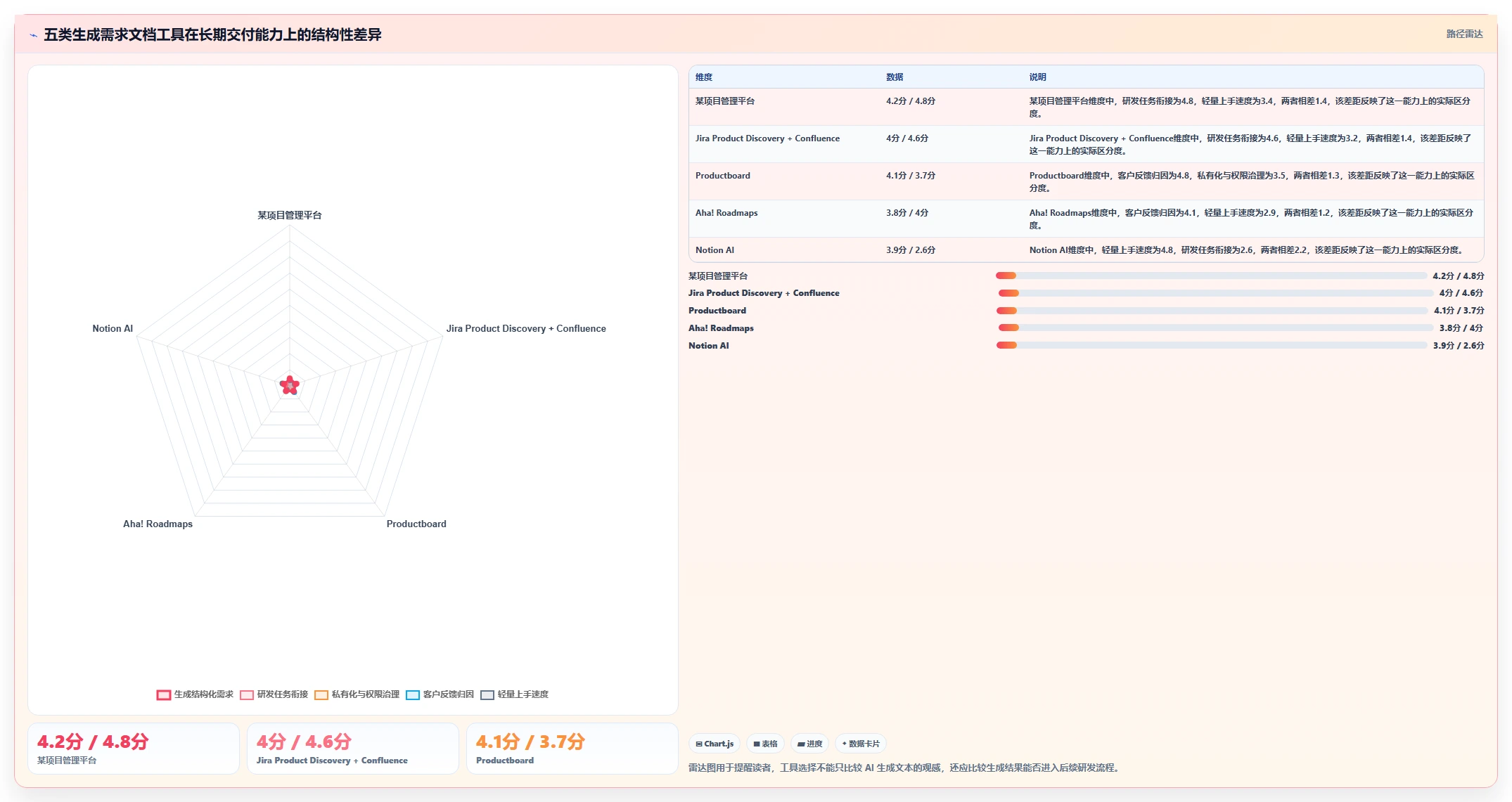
Task: Click the 进度 tag chip
Action: (x=809, y=744)
